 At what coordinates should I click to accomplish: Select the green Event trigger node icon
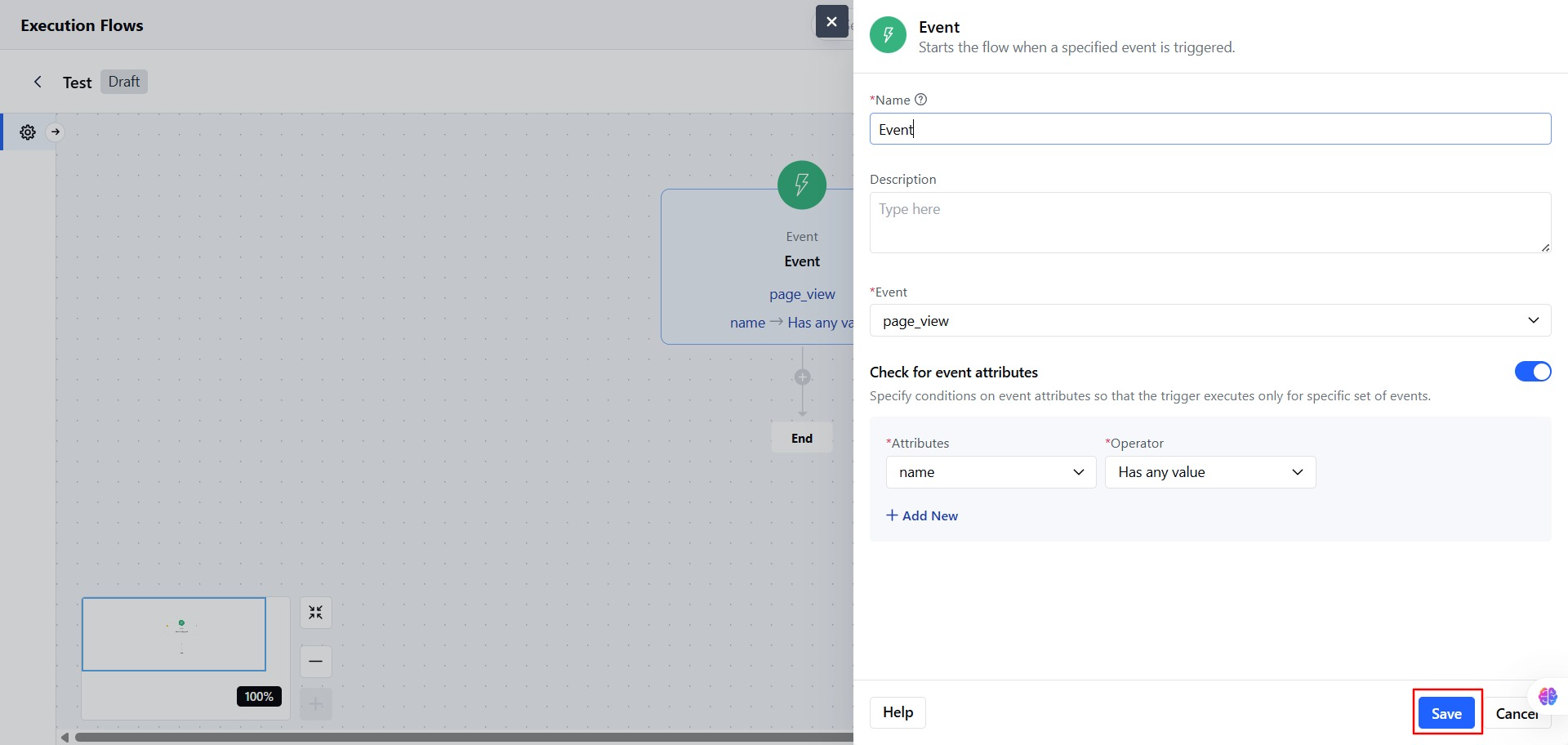[x=802, y=185]
